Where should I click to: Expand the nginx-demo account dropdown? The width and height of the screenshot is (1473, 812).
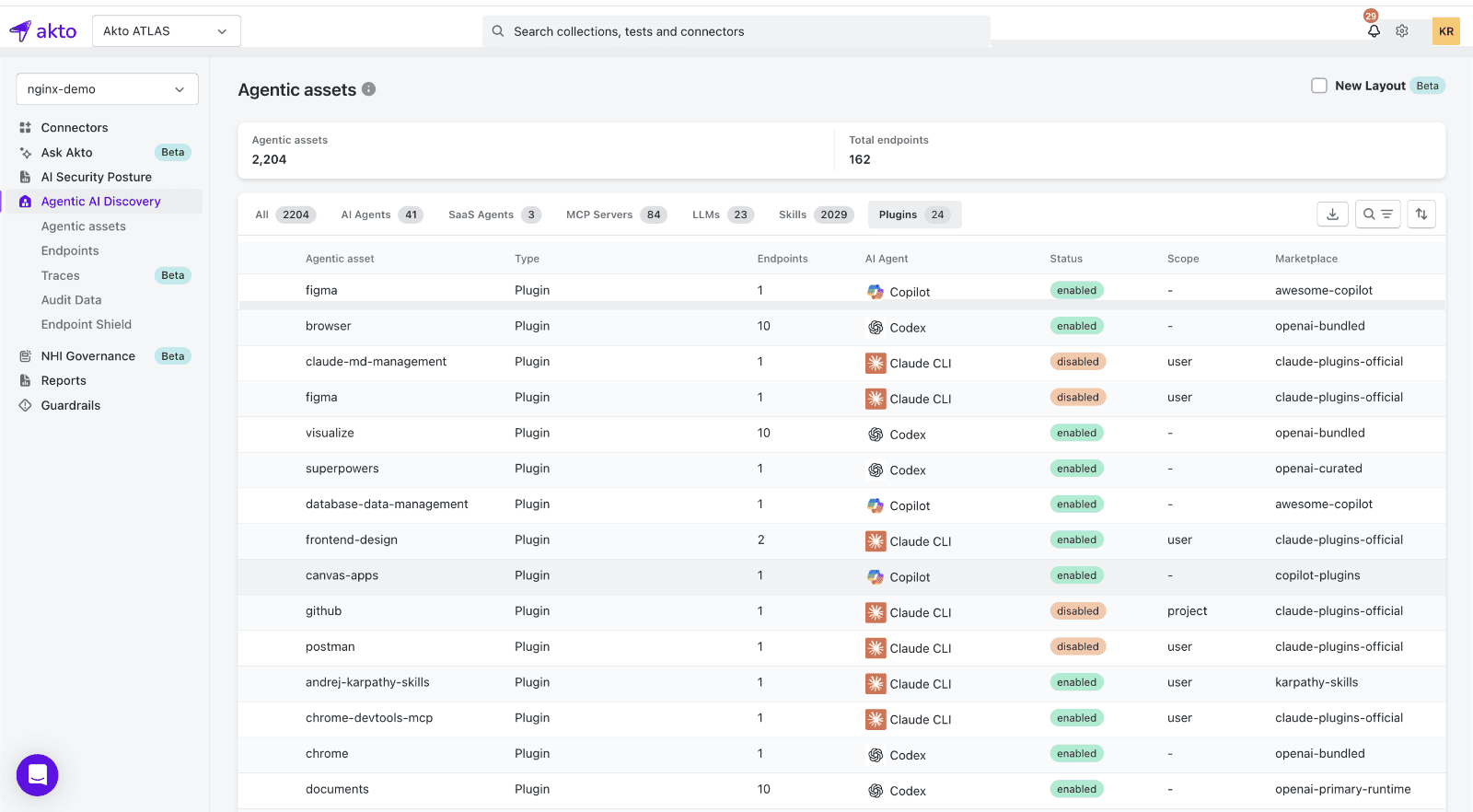coord(108,89)
